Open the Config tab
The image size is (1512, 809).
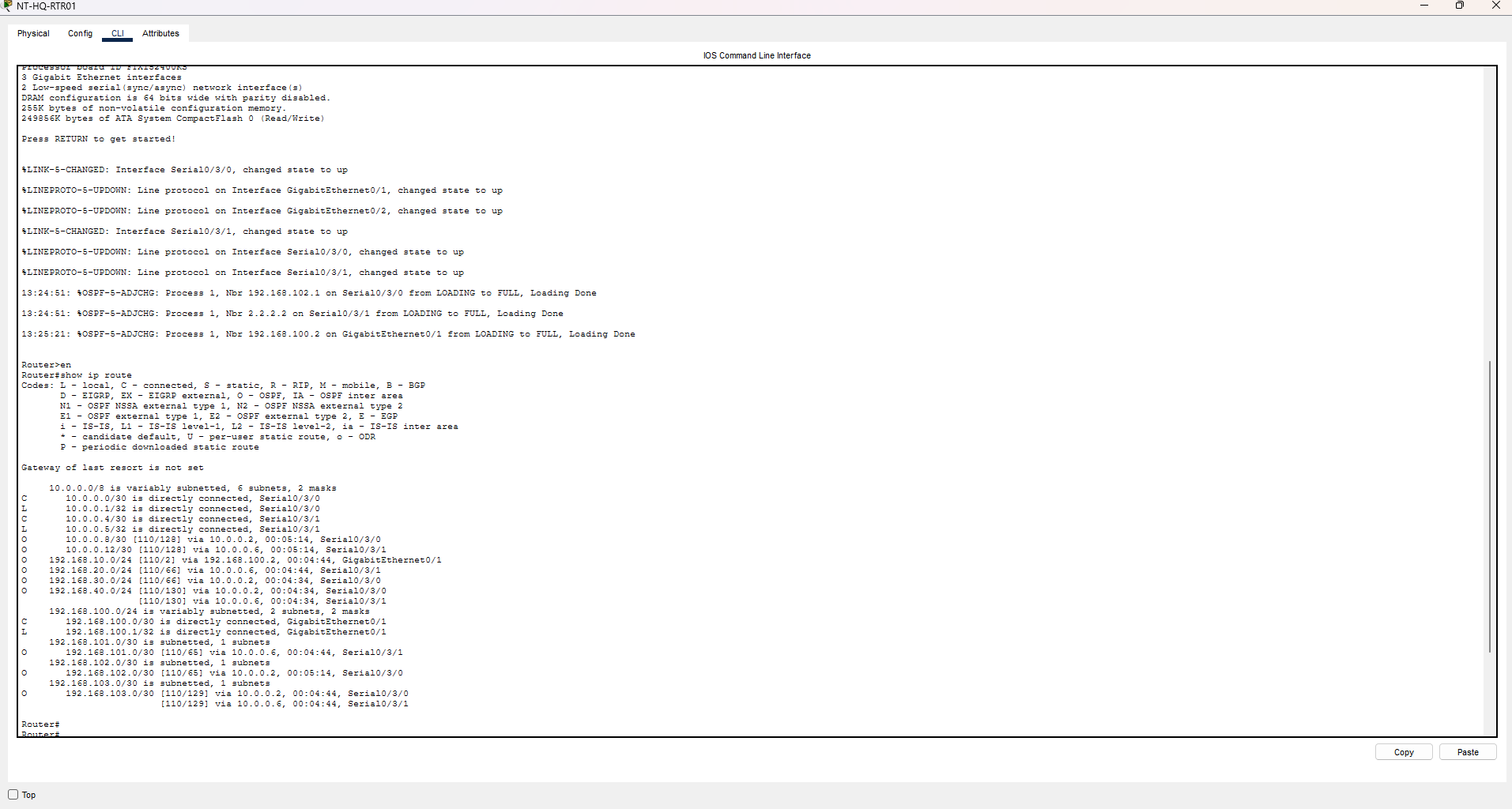click(80, 33)
